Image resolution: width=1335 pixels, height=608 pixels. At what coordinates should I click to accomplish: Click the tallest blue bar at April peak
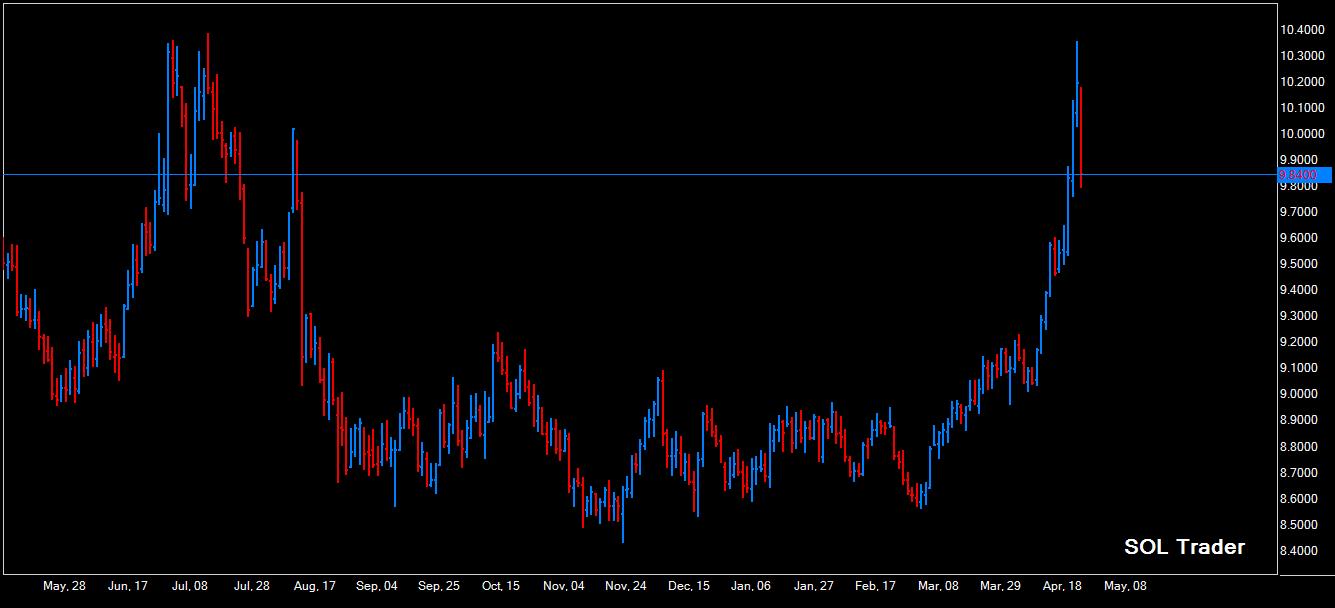pyautogui.click(x=1076, y=84)
